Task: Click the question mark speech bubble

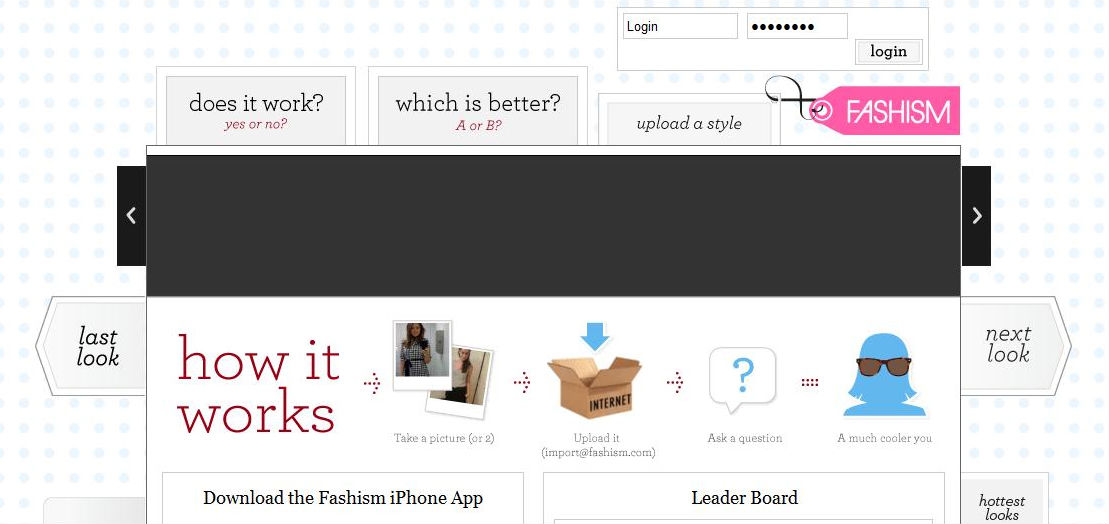Action: [743, 380]
